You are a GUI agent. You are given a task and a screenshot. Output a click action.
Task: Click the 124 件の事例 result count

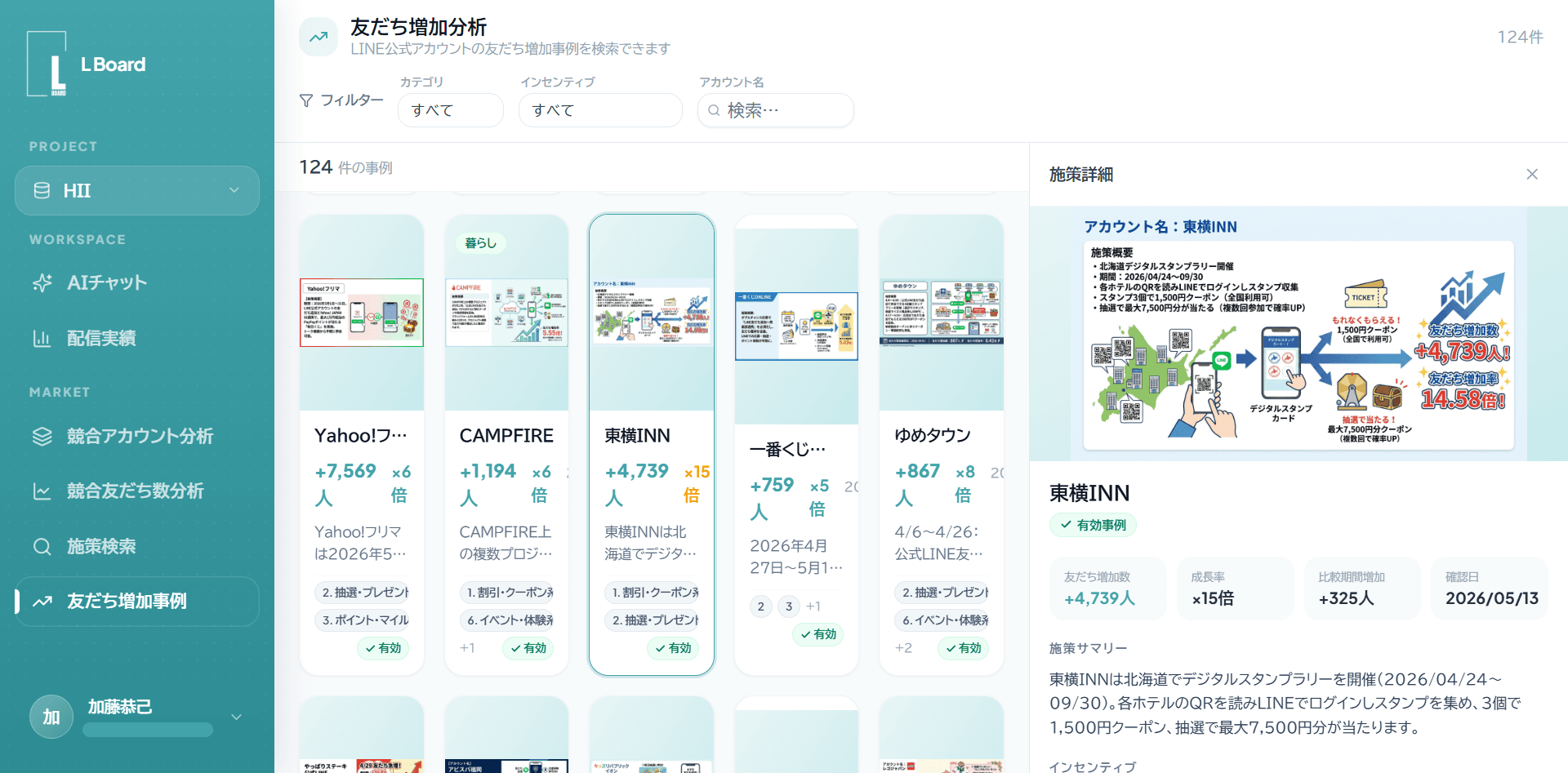(x=345, y=167)
